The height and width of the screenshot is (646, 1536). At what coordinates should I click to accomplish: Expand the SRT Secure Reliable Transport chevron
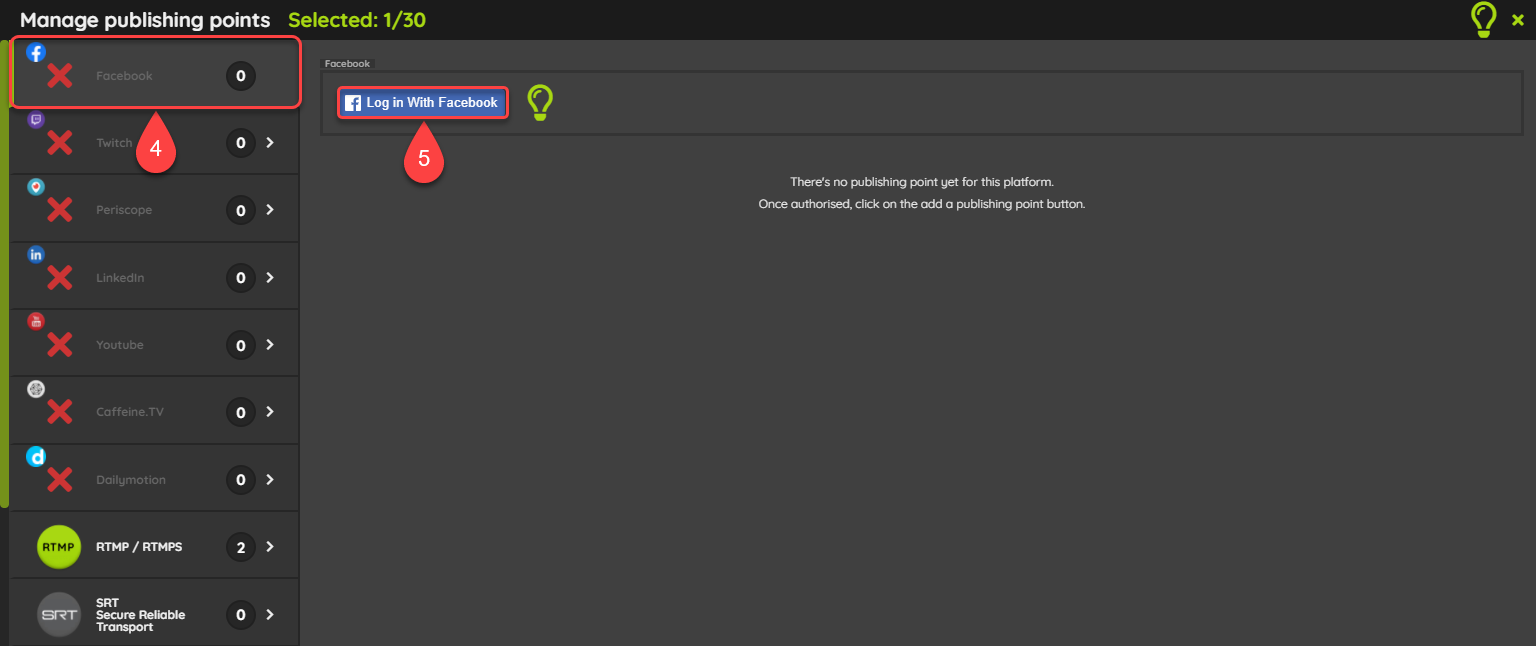pos(269,614)
